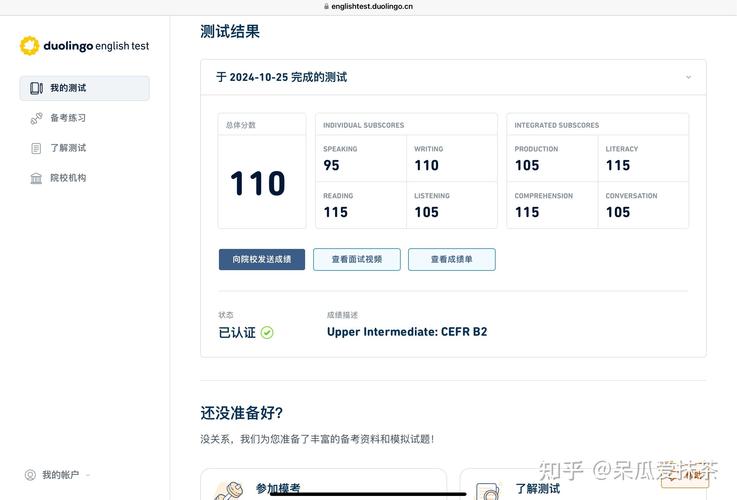Click the user avatar icon for 我的帐户

[x=30, y=475]
